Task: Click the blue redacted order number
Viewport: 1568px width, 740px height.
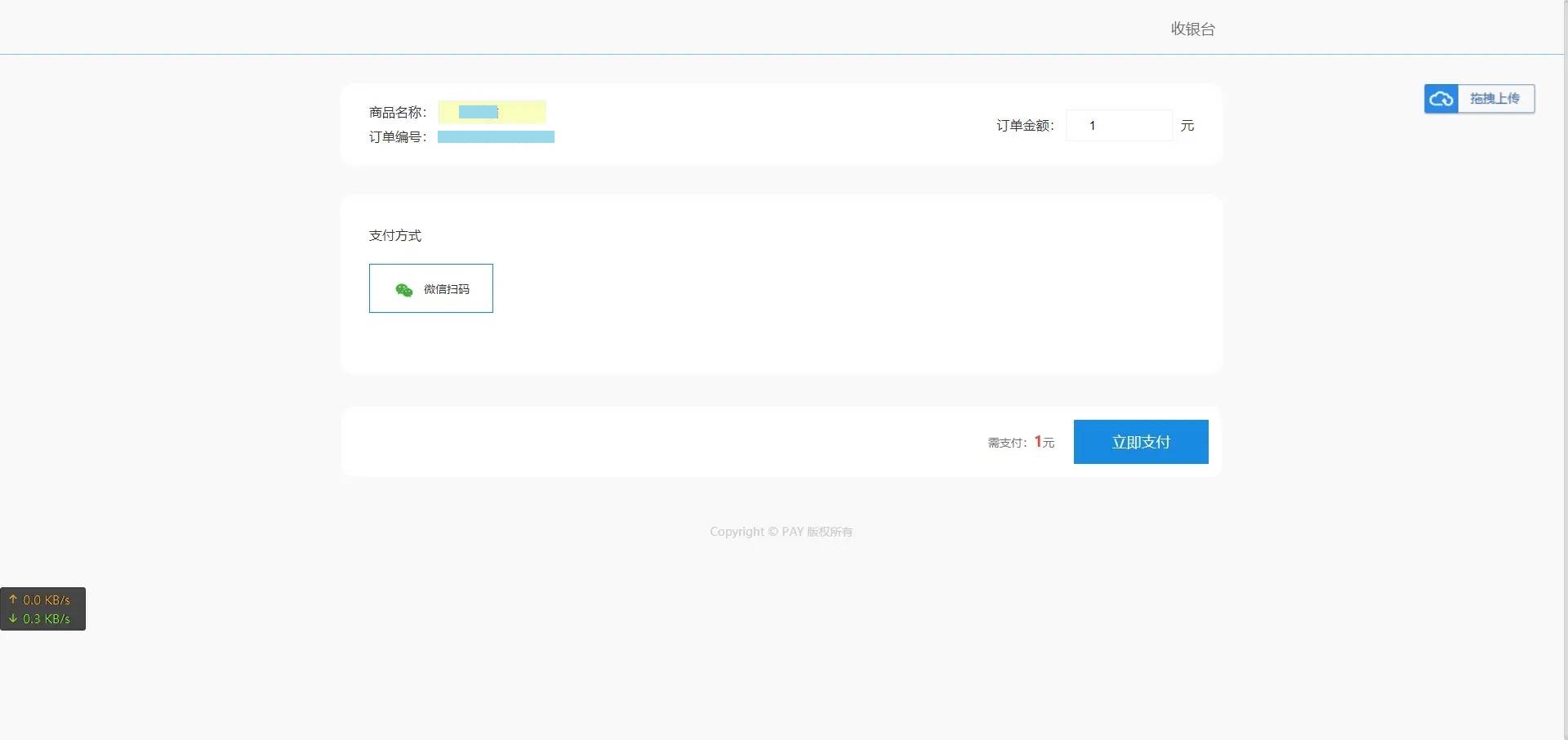Action: 496,137
